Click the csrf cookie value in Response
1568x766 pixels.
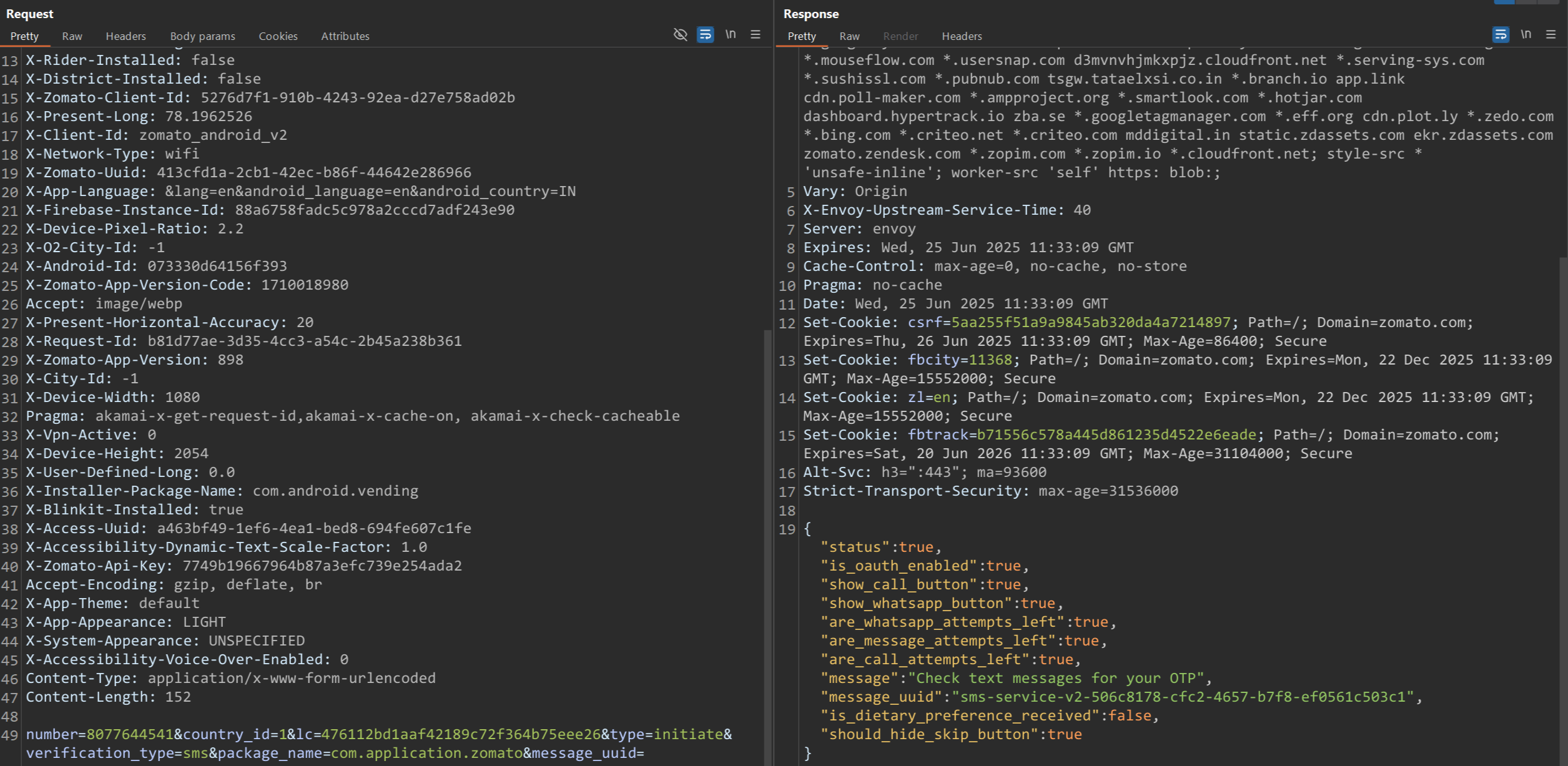pos(1090,323)
